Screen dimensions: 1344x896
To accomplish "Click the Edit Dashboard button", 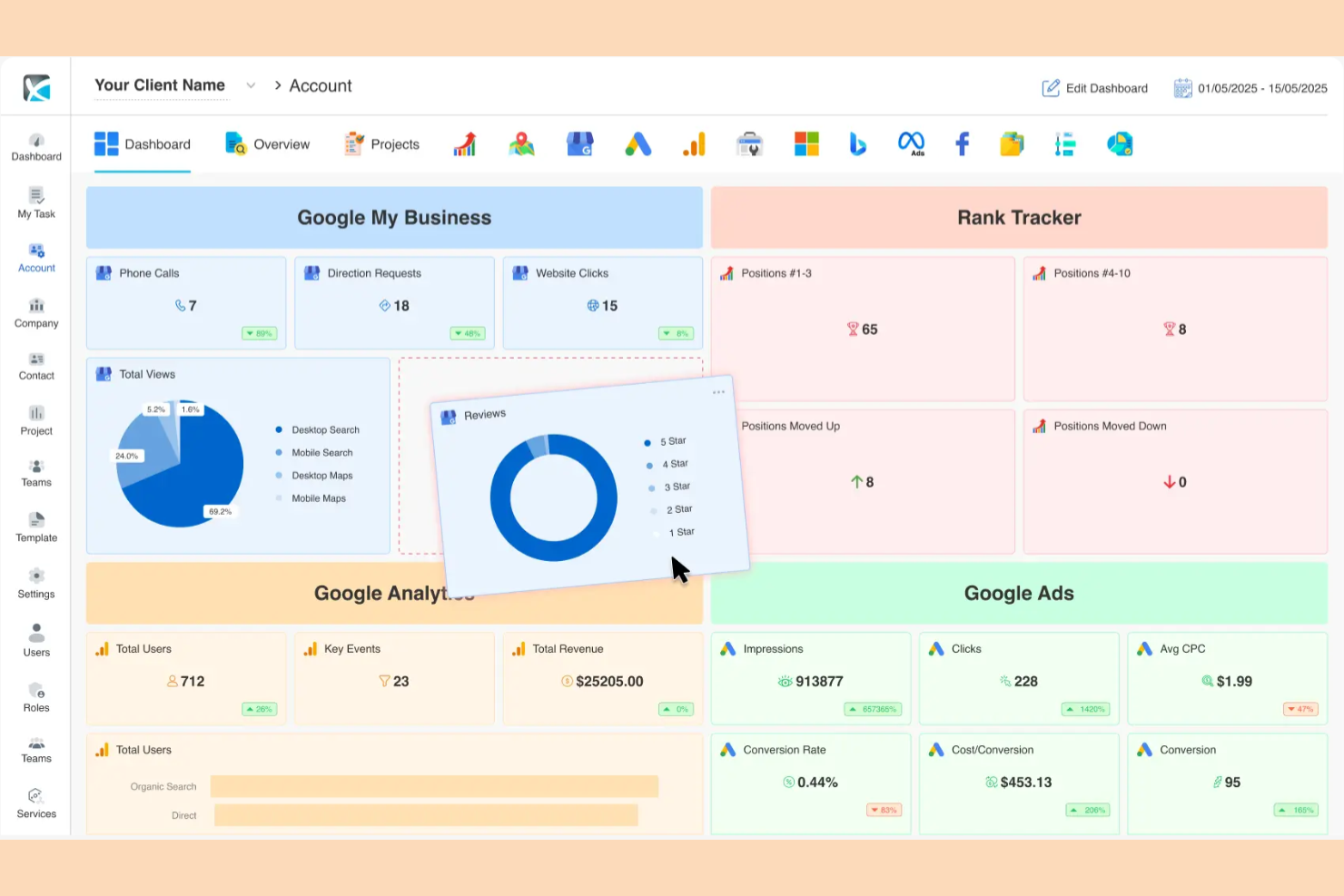I will 1094,88.
